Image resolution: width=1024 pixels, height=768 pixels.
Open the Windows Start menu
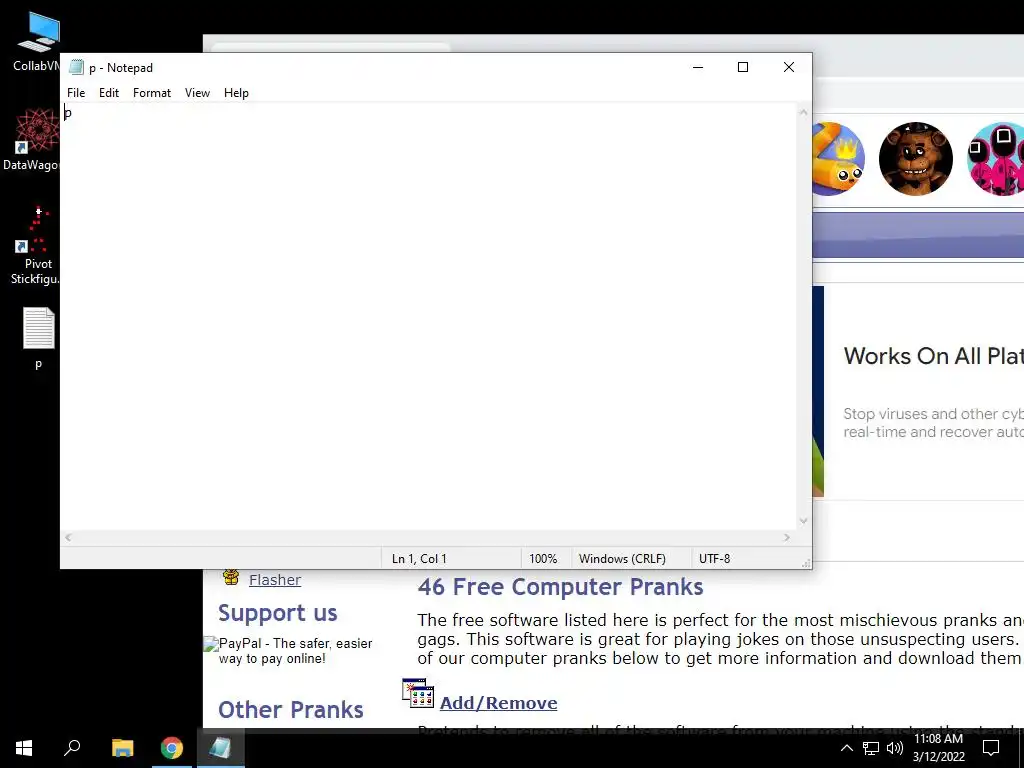coord(24,748)
